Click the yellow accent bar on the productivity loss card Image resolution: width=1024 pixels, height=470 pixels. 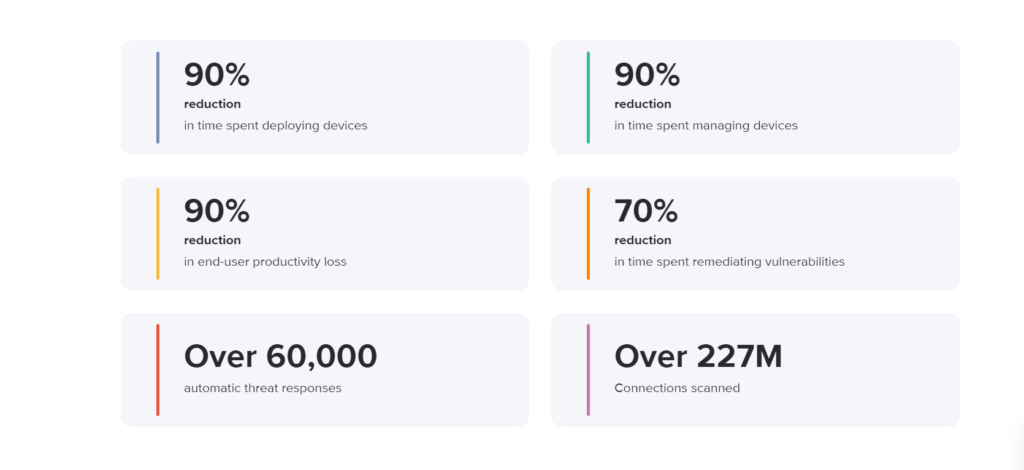point(157,234)
